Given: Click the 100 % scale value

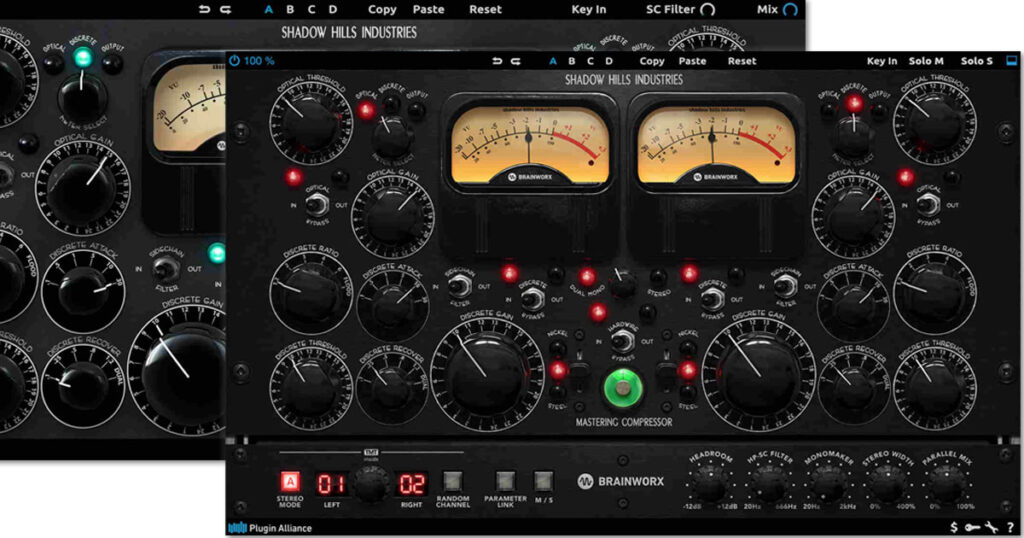Looking at the screenshot, I should click(259, 61).
